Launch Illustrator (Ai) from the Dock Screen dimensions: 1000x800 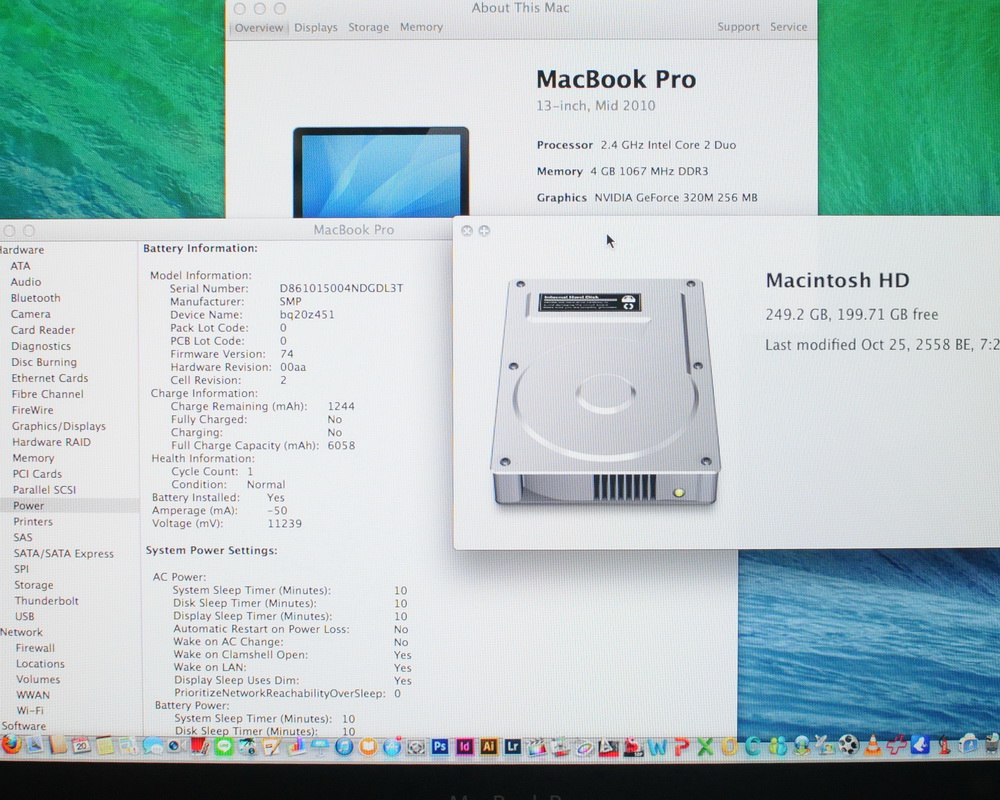click(489, 746)
